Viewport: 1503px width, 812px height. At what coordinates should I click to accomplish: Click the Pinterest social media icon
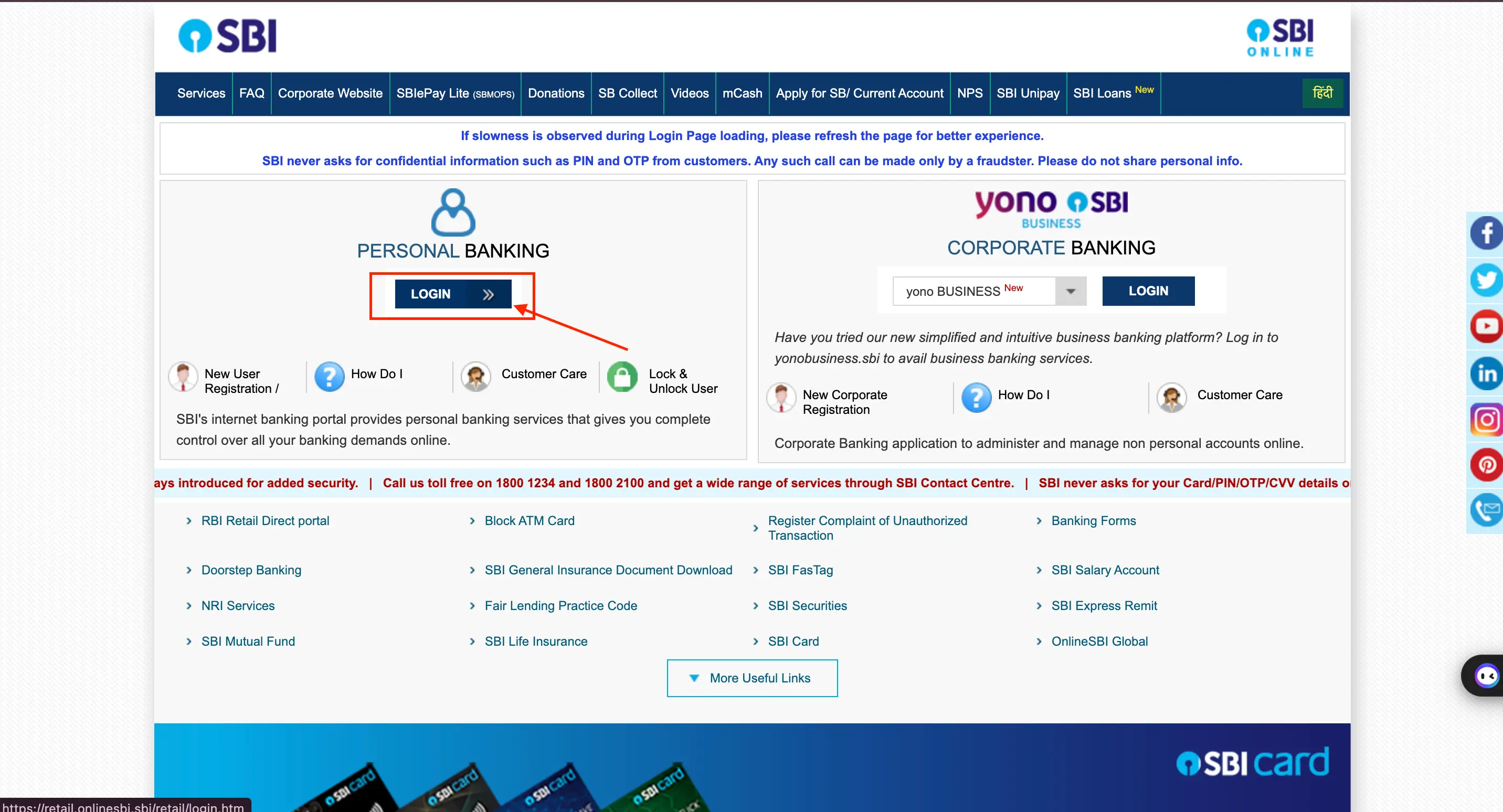point(1484,462)
